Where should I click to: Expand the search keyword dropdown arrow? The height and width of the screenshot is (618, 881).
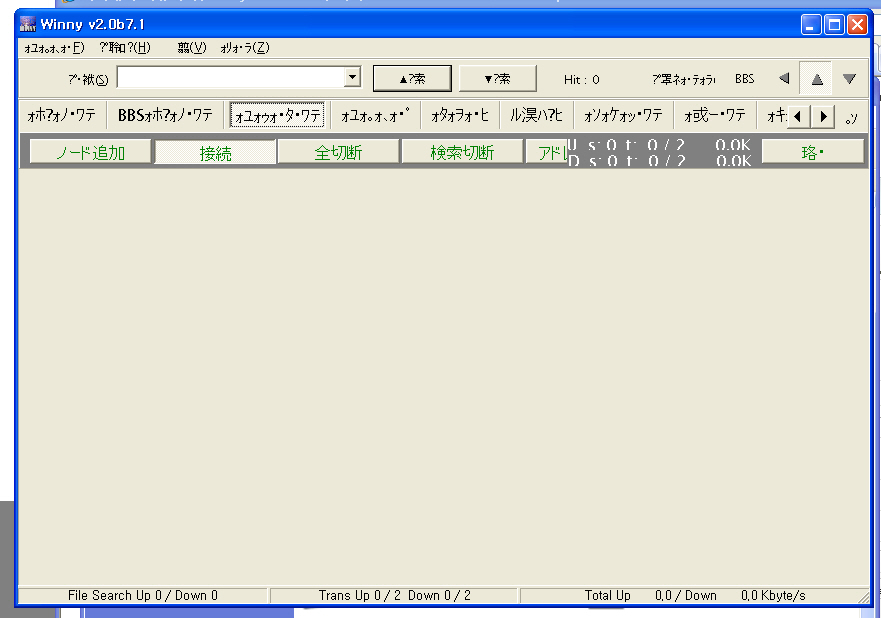pyautogui.click(x=352, y=76)
